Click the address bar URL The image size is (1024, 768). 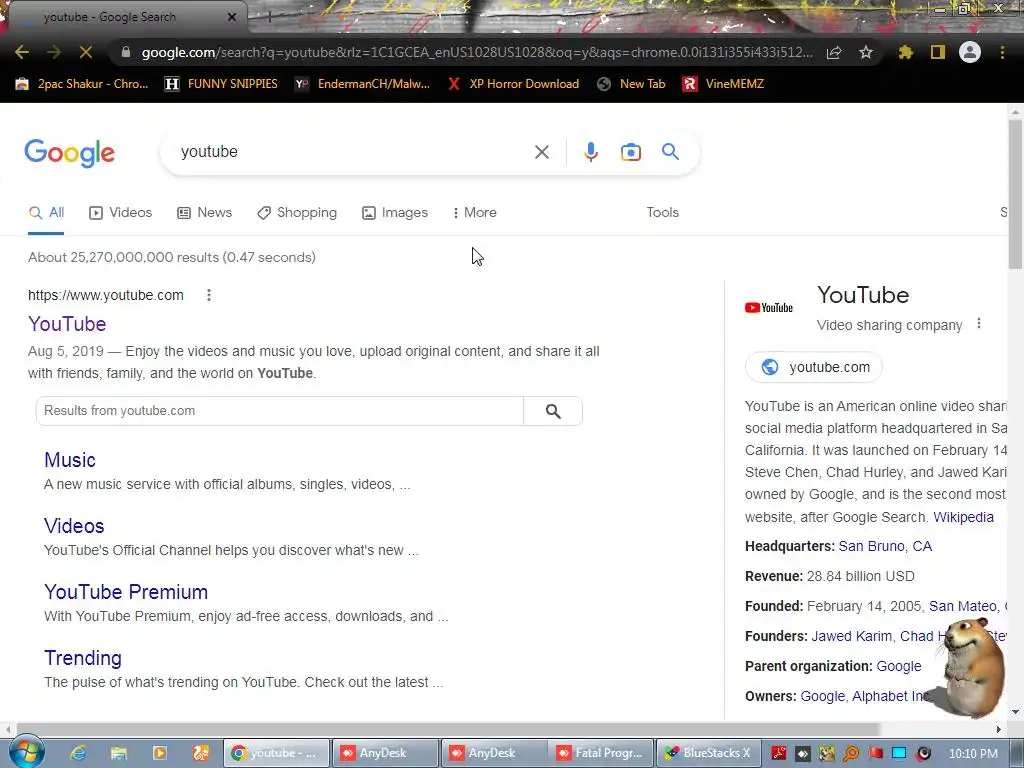click(477, 52)
